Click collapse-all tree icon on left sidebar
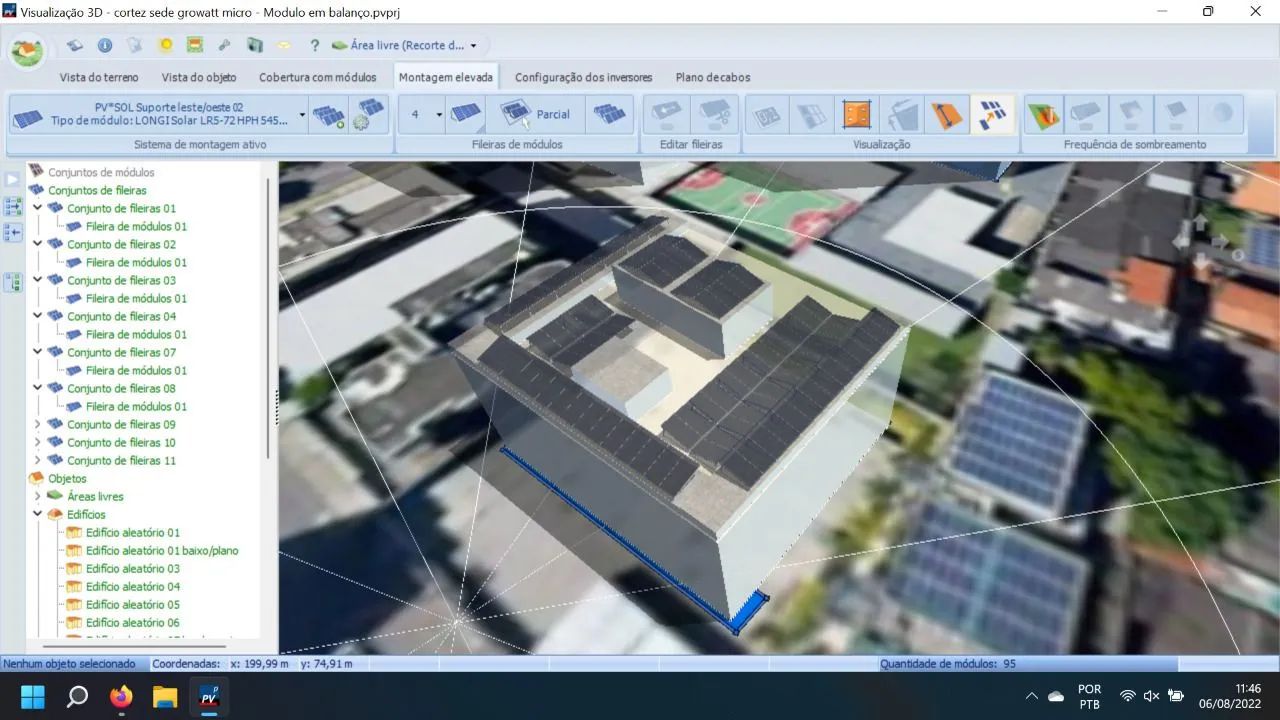Viewport: 1280px width, 720px height. pyautogui.click(x=13, y=232)
